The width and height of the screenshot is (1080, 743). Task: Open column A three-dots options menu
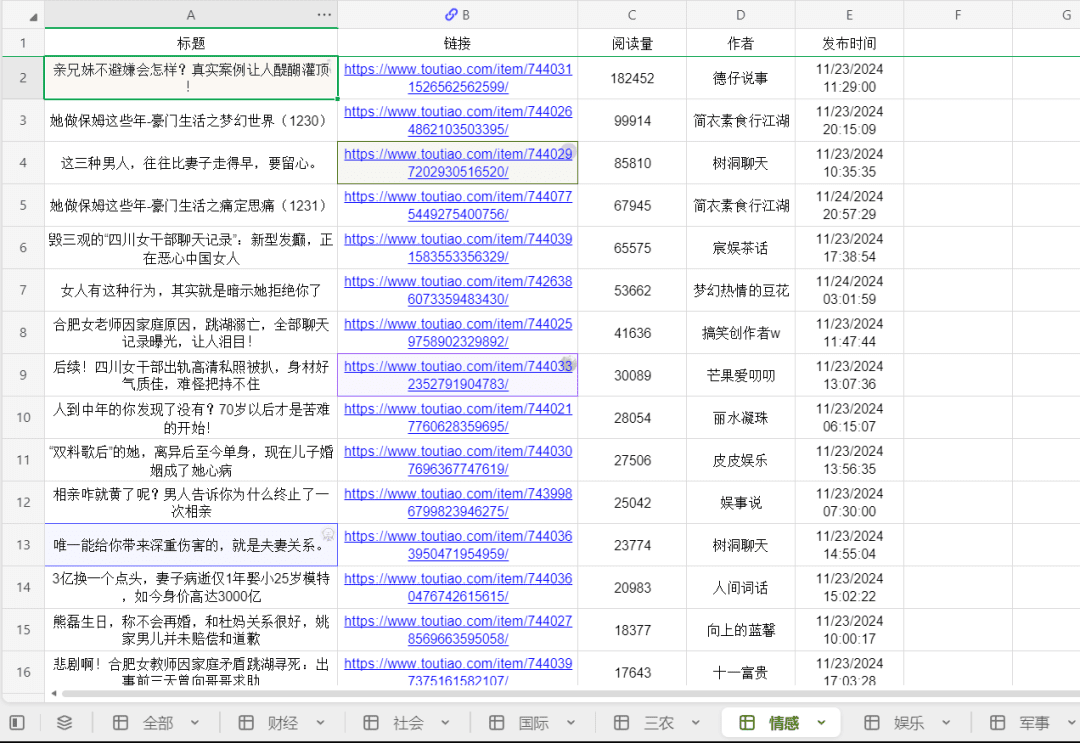[x=324, y=14]
